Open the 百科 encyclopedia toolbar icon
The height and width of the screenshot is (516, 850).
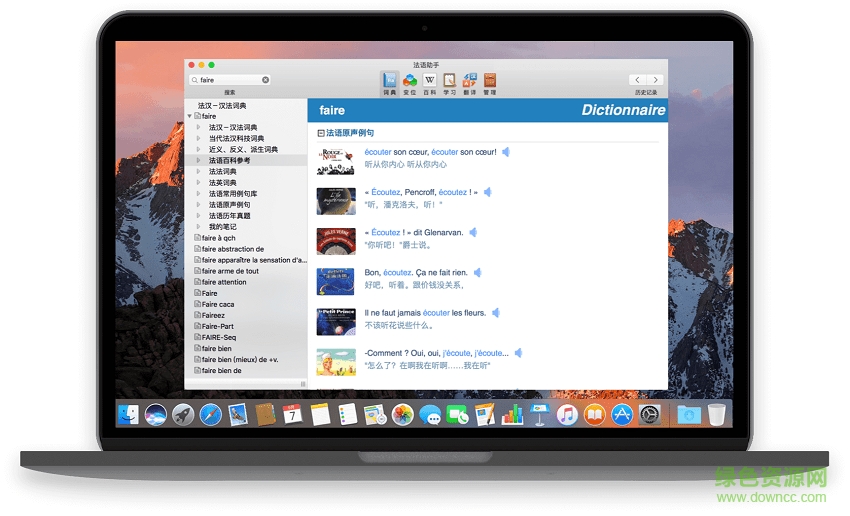click(430, 80)
